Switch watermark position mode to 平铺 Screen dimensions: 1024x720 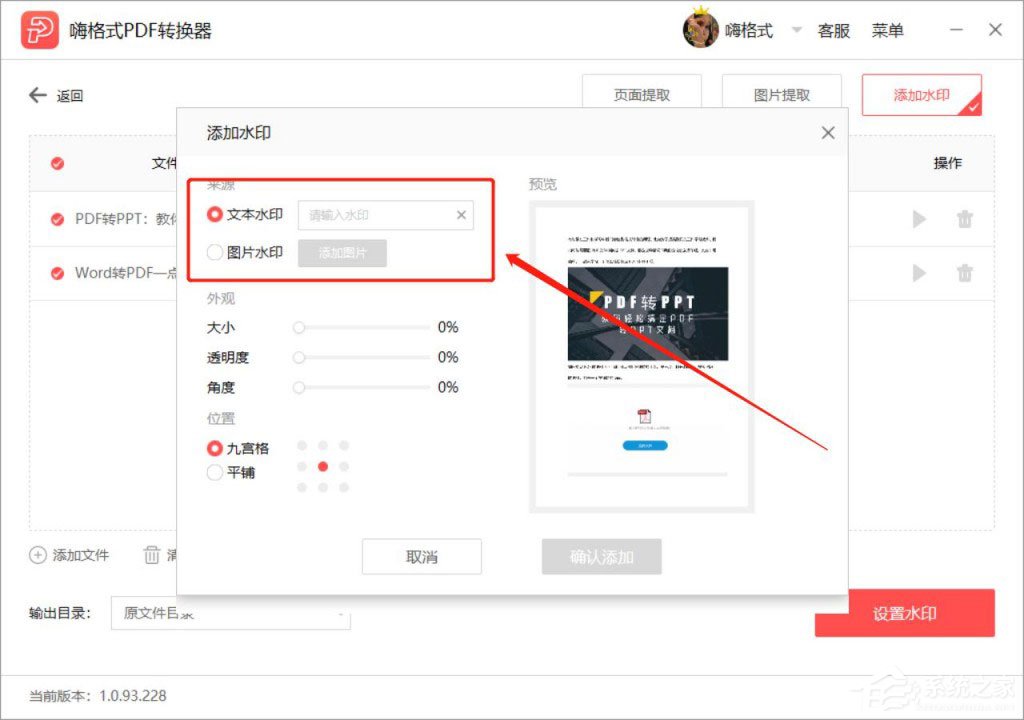pyautogui.click(x=214, y=472)
